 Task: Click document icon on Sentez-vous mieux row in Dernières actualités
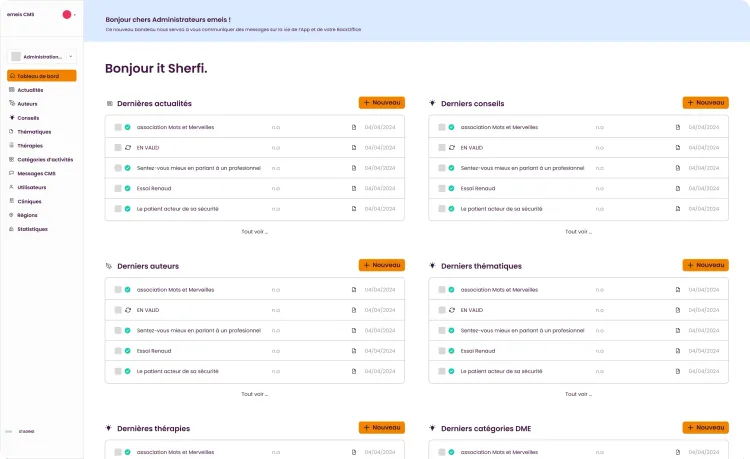pyautogui.click(x=354, y=168)
